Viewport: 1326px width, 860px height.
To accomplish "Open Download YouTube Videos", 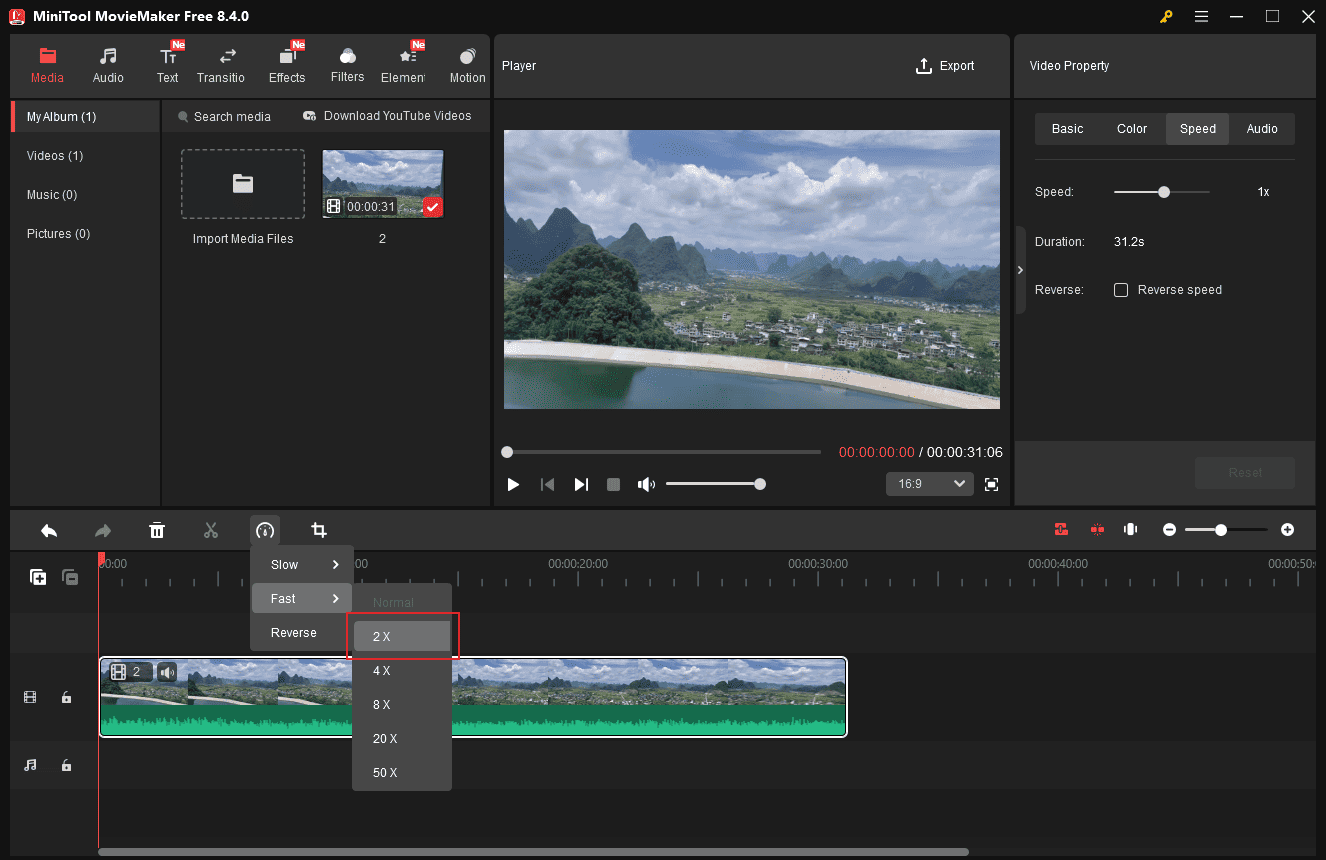I will [x=388, y=116].
